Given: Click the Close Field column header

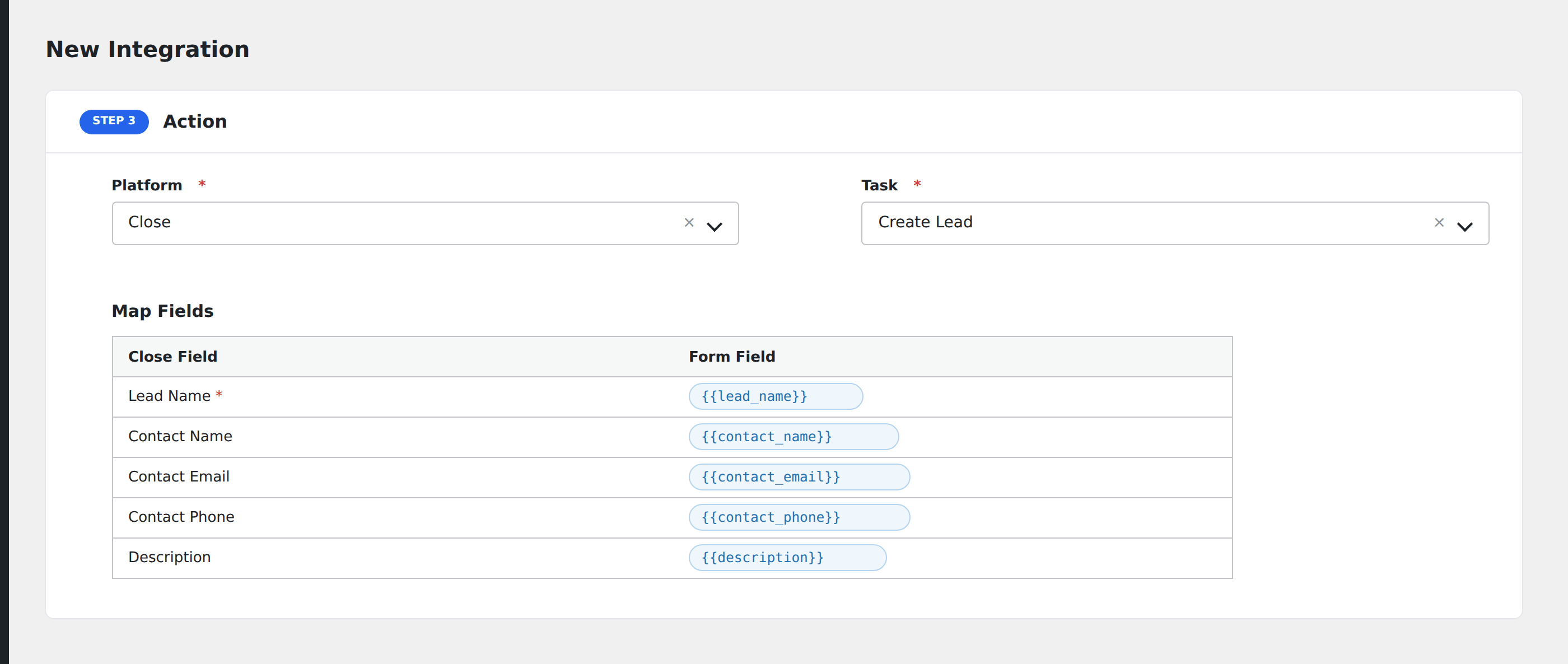Looking at the screenshot, I should (172, 356).
